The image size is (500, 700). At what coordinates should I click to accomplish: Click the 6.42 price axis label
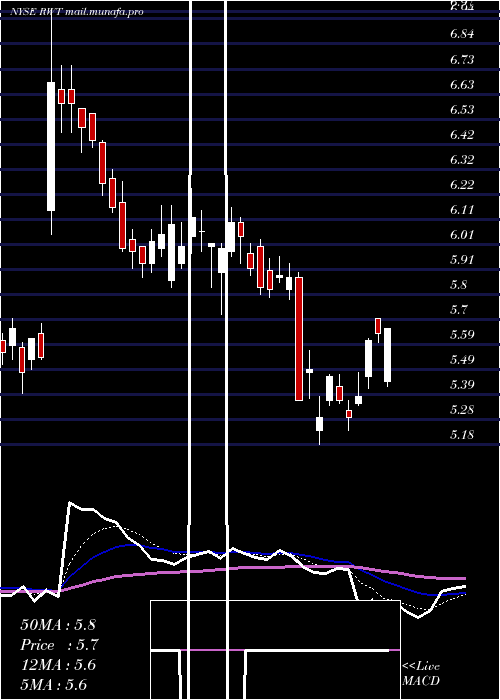(462, 134)
